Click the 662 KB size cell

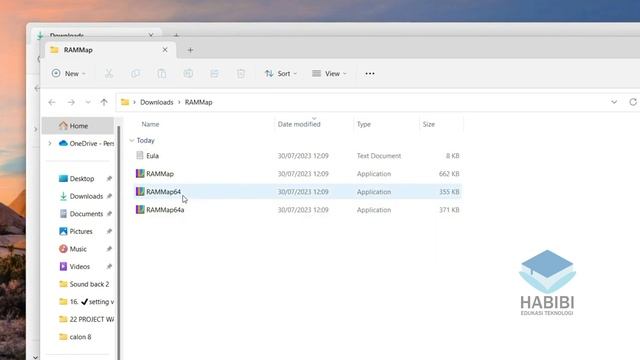tap(449, 173)
